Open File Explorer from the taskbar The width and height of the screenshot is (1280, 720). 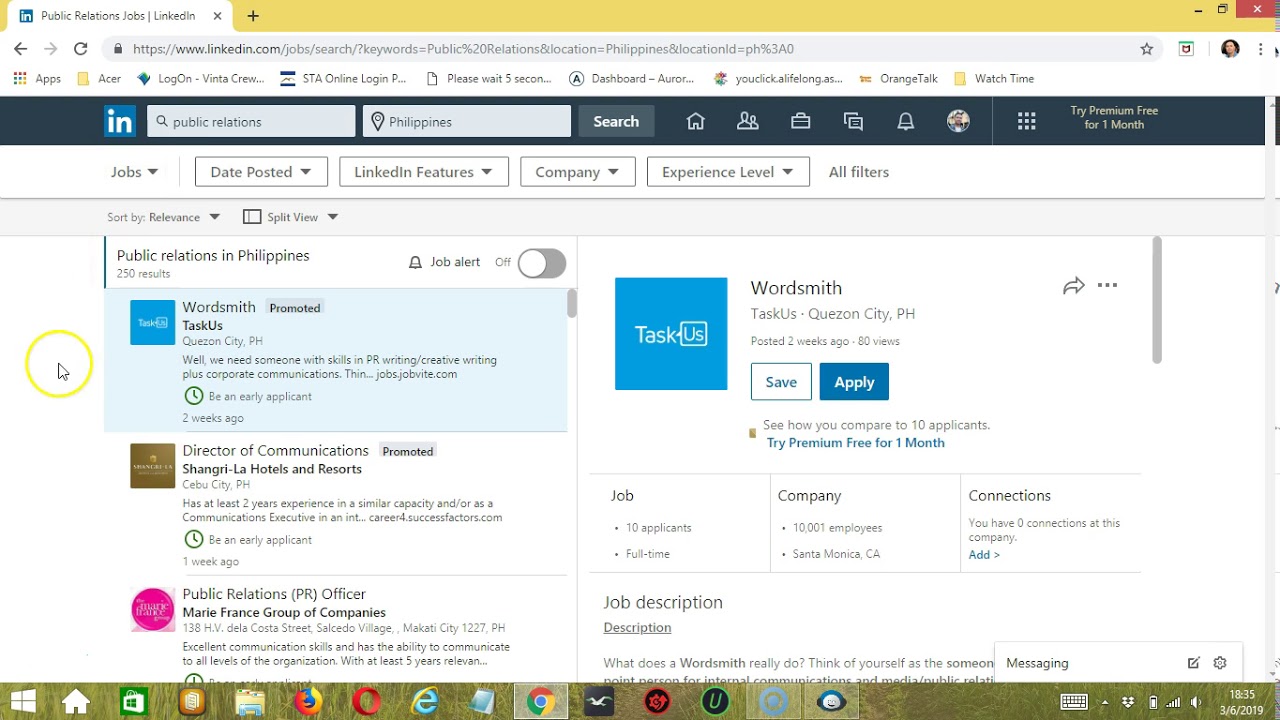[249, 702]
